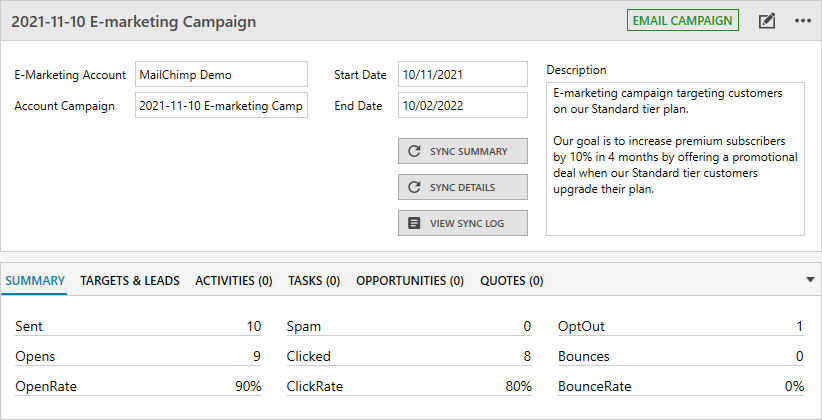Click the Start Date field
Viewport: 822px width, 420px height.
click(462, 75)
